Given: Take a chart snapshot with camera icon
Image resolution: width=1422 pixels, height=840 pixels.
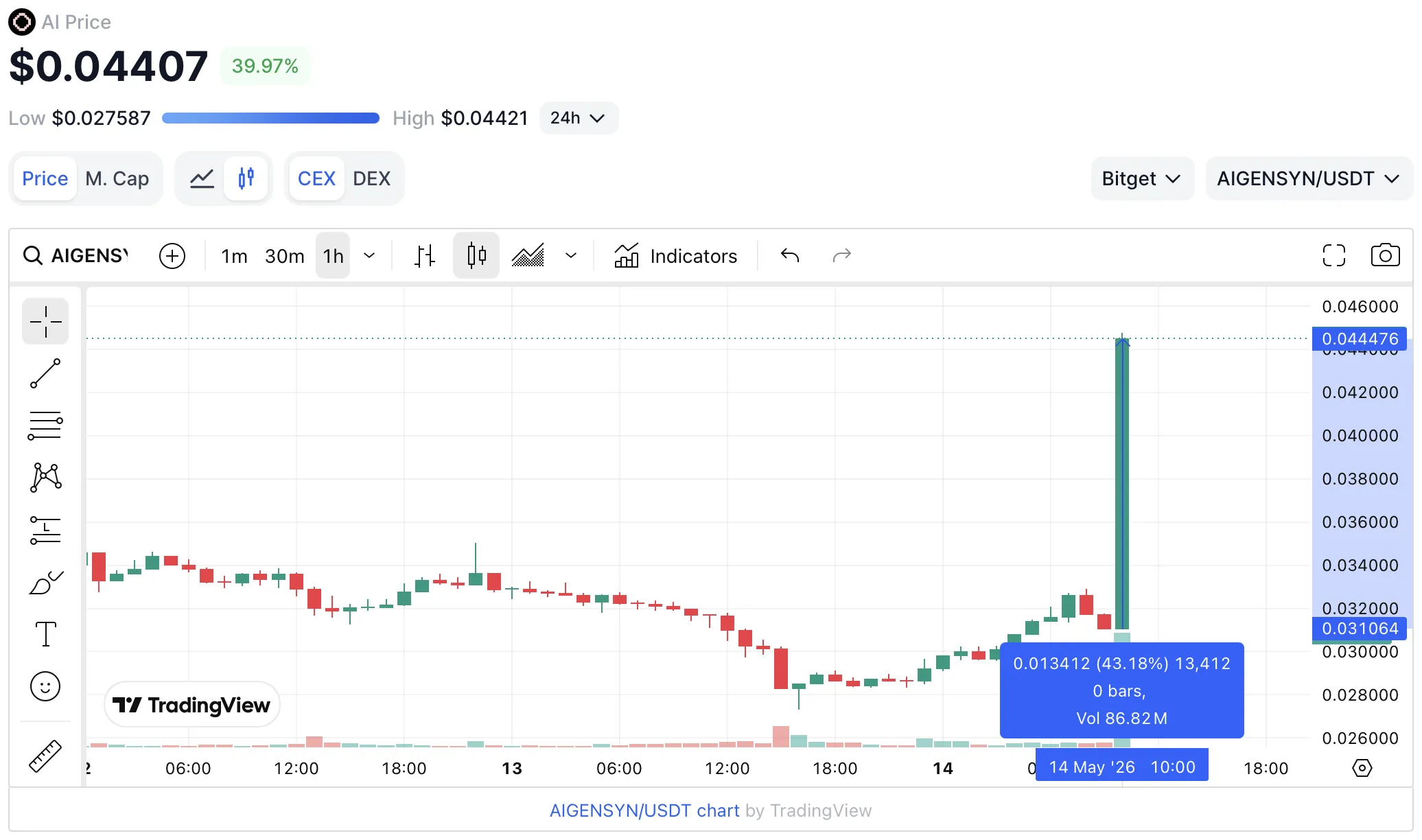Looking at the screenshot, I should point(1386,256).
